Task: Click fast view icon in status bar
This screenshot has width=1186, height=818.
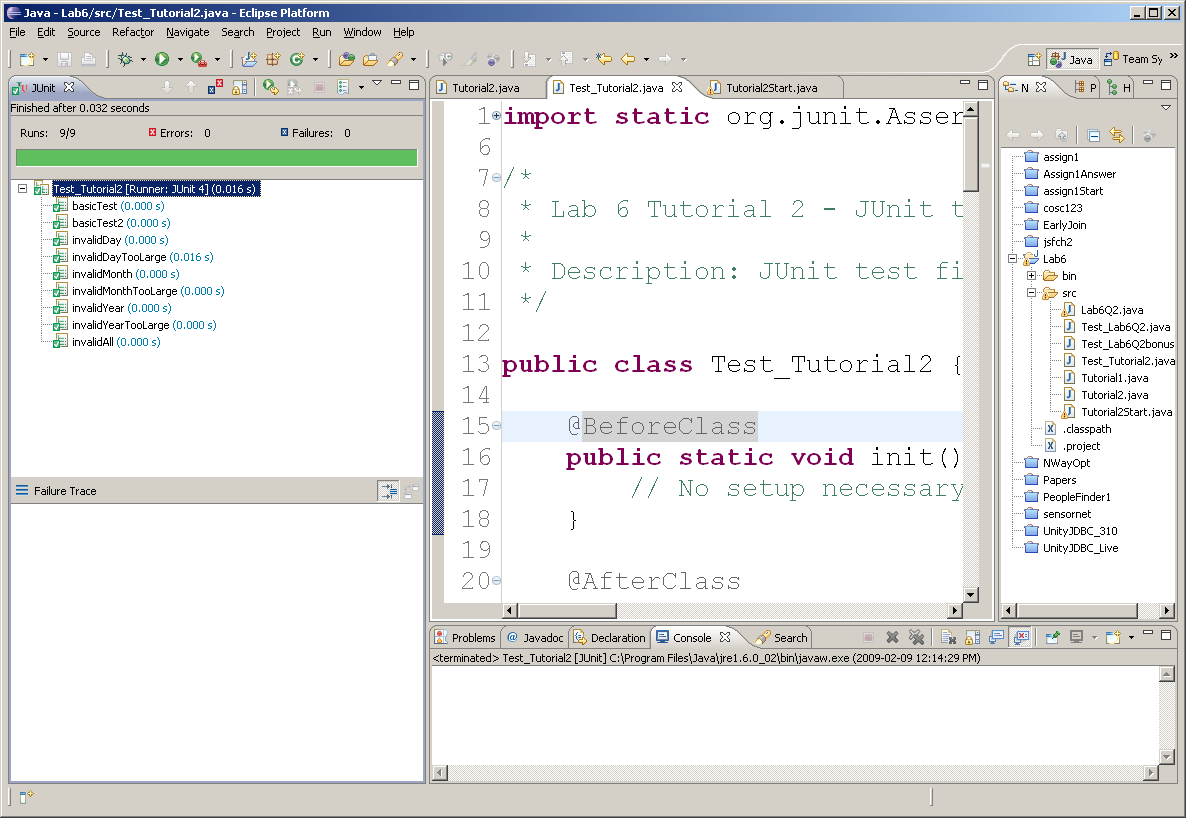Action: 26,796
